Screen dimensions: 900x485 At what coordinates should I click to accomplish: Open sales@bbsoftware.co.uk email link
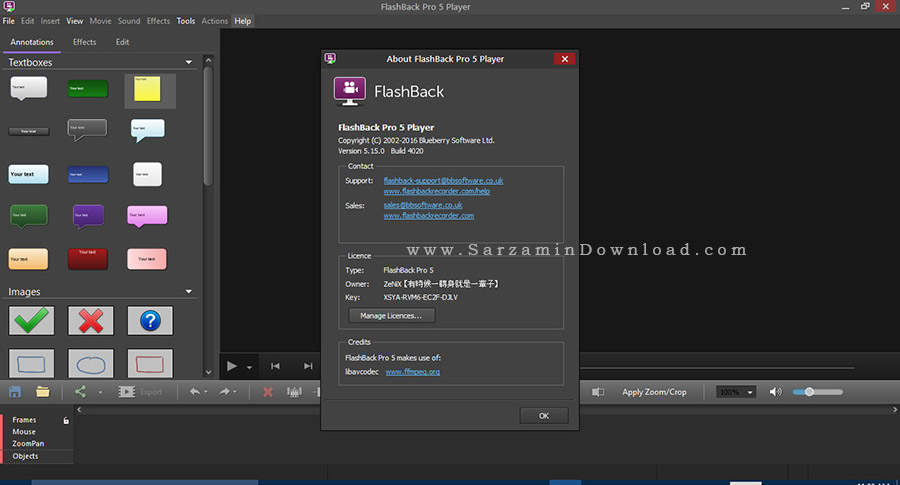[423, 205]
